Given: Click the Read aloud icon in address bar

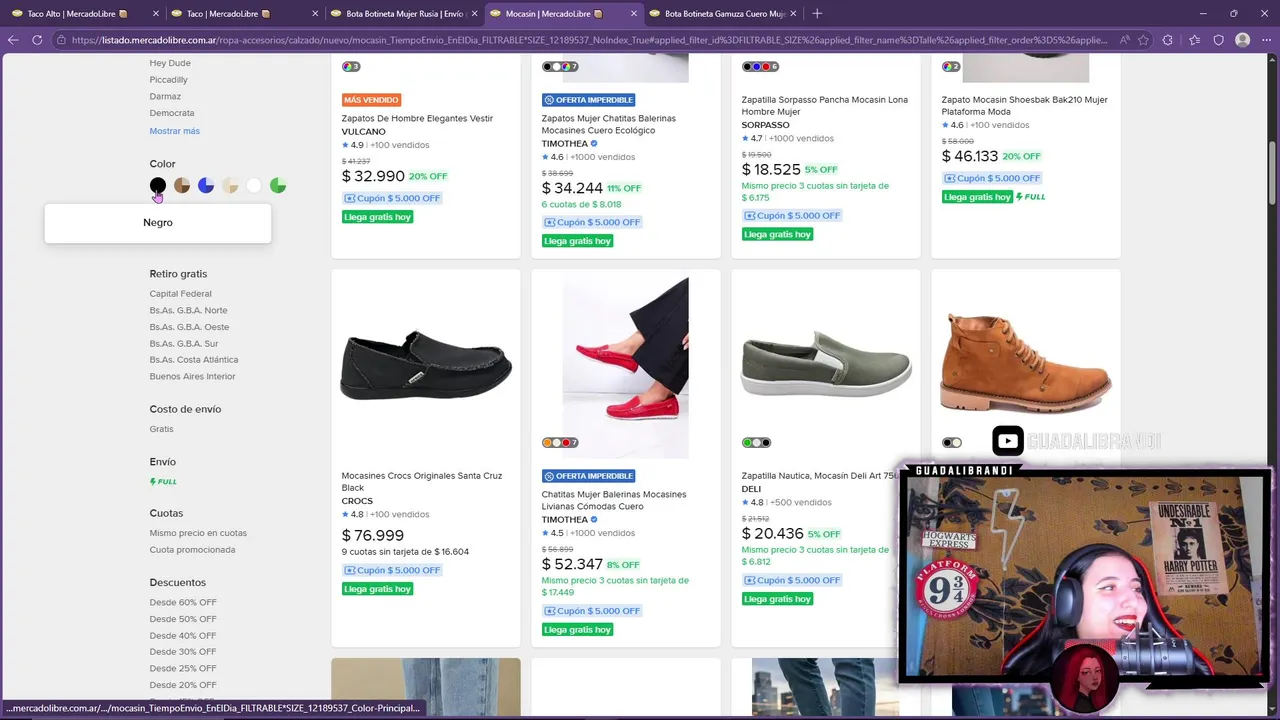Looking at the screenshot, I should (x=1124, y=40).
